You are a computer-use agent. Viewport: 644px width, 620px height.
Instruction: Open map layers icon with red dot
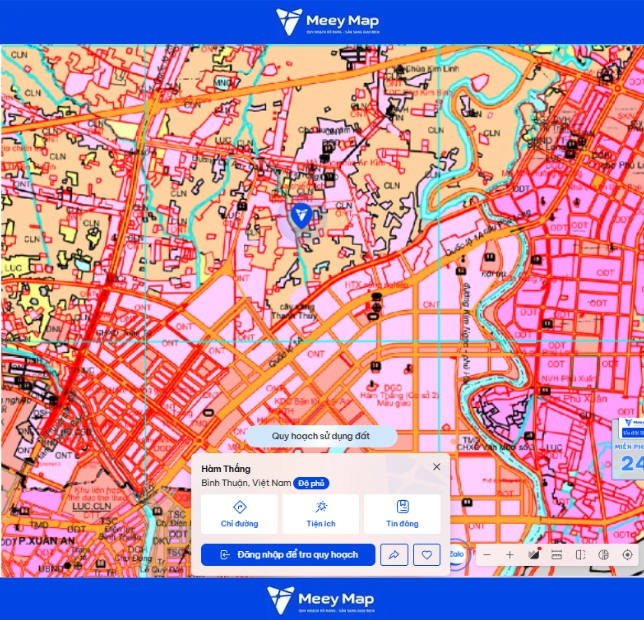pyautogui.click(x=534, y=555)
